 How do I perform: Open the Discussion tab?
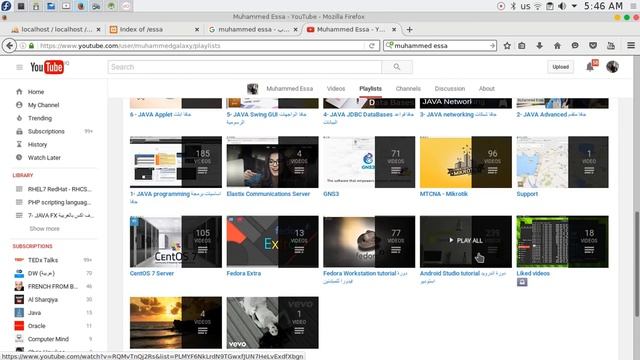pyautogui.click(x=449, y=89)
